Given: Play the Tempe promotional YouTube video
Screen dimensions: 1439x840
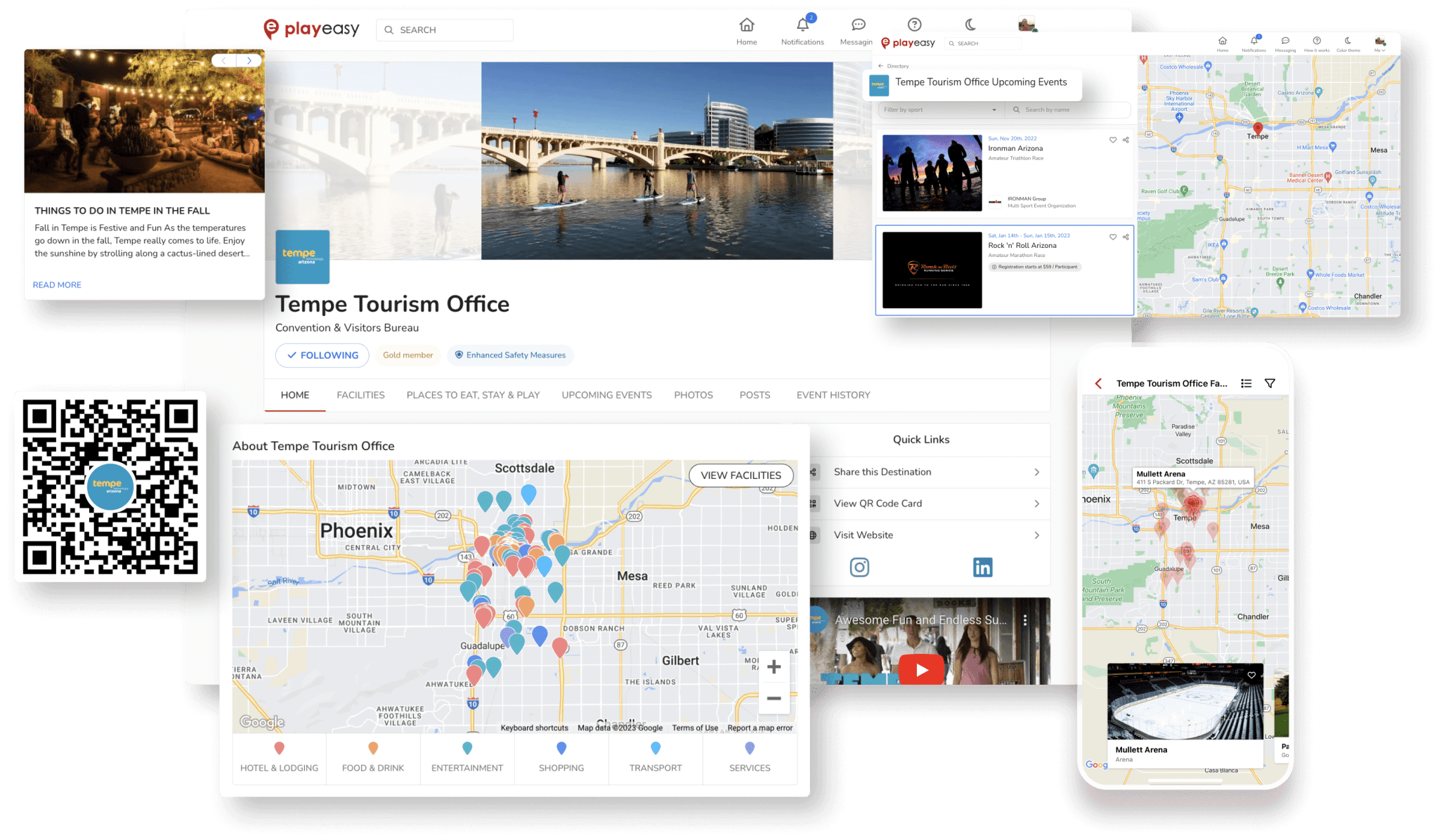Looking at the screenshot, I should pos(921,670).
